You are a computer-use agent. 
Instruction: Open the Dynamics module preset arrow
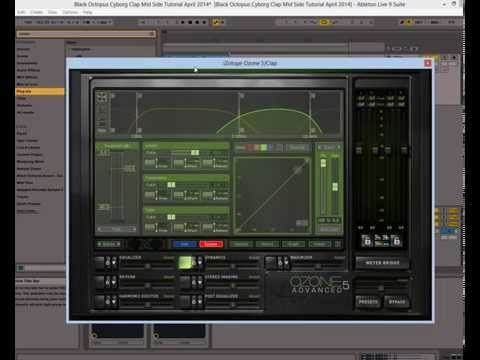[x=200, y=263]
